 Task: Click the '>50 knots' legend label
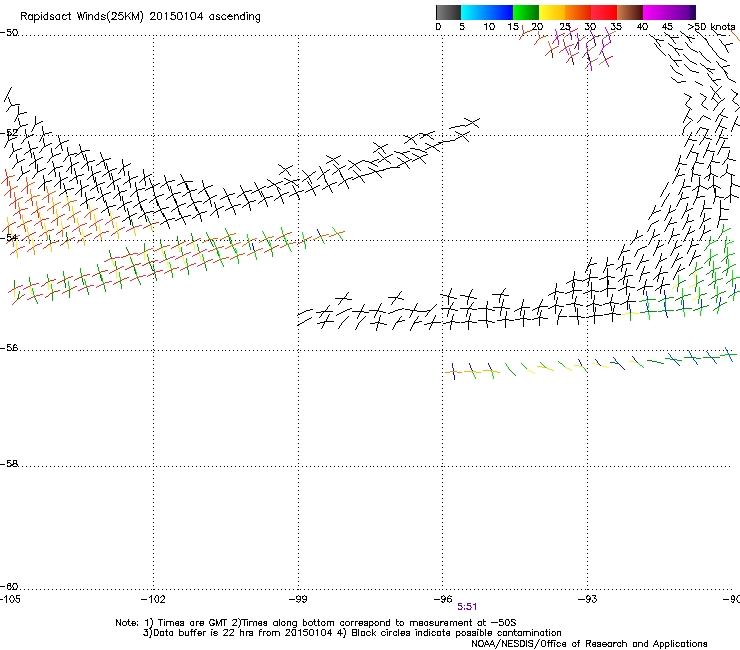(711, 26)
